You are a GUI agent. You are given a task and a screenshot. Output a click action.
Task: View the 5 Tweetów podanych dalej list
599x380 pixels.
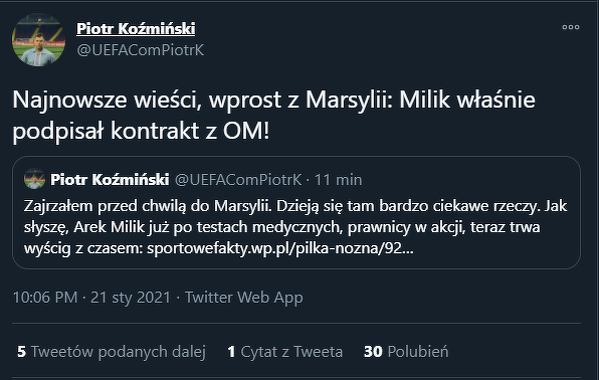pos(112,352)
